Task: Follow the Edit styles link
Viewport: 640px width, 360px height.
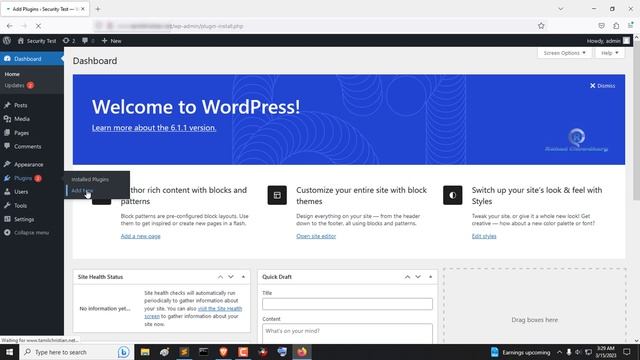Action: click(x=484, y=236)
